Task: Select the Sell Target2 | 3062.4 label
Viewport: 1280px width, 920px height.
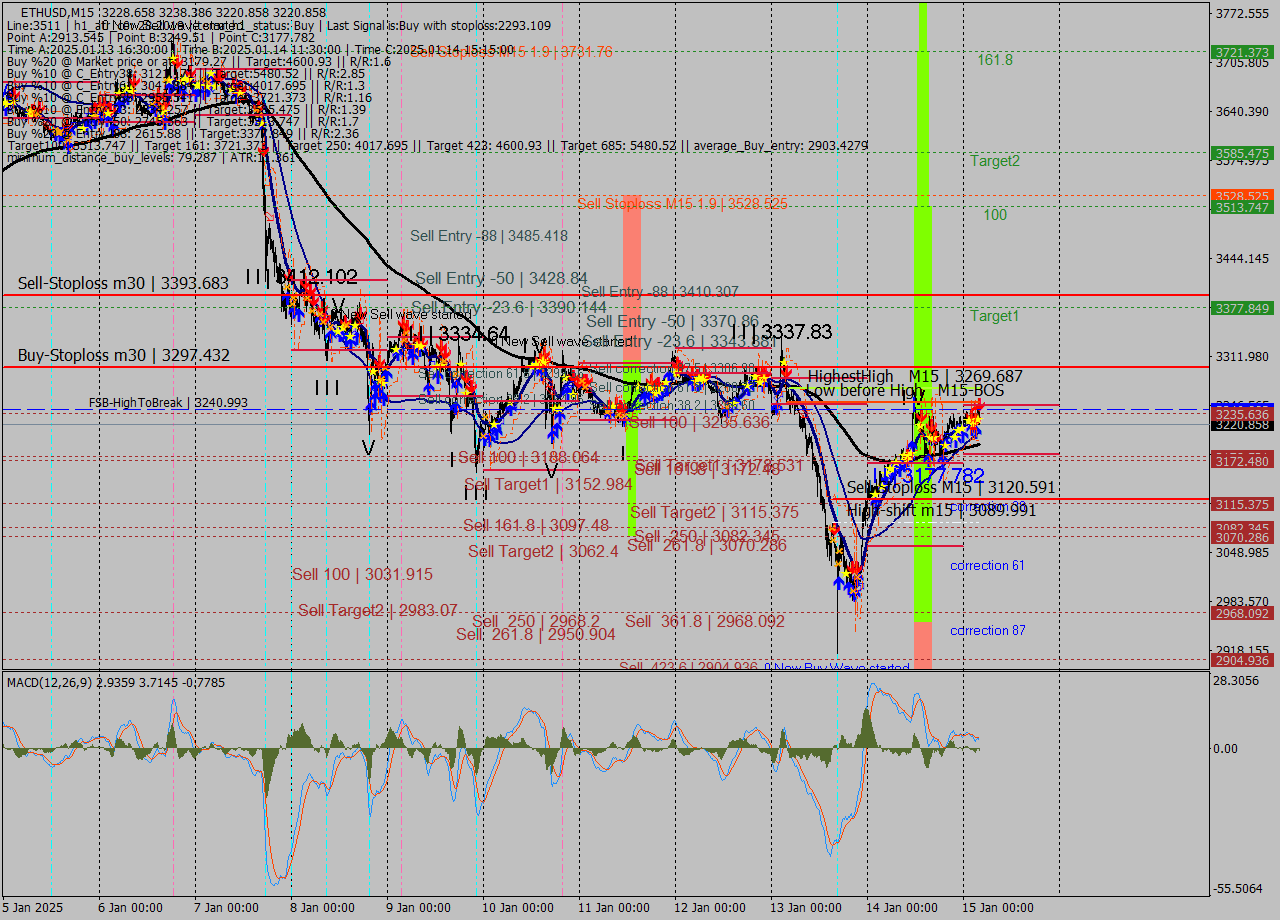Action: pyautogui.click(x=543, y=551)
